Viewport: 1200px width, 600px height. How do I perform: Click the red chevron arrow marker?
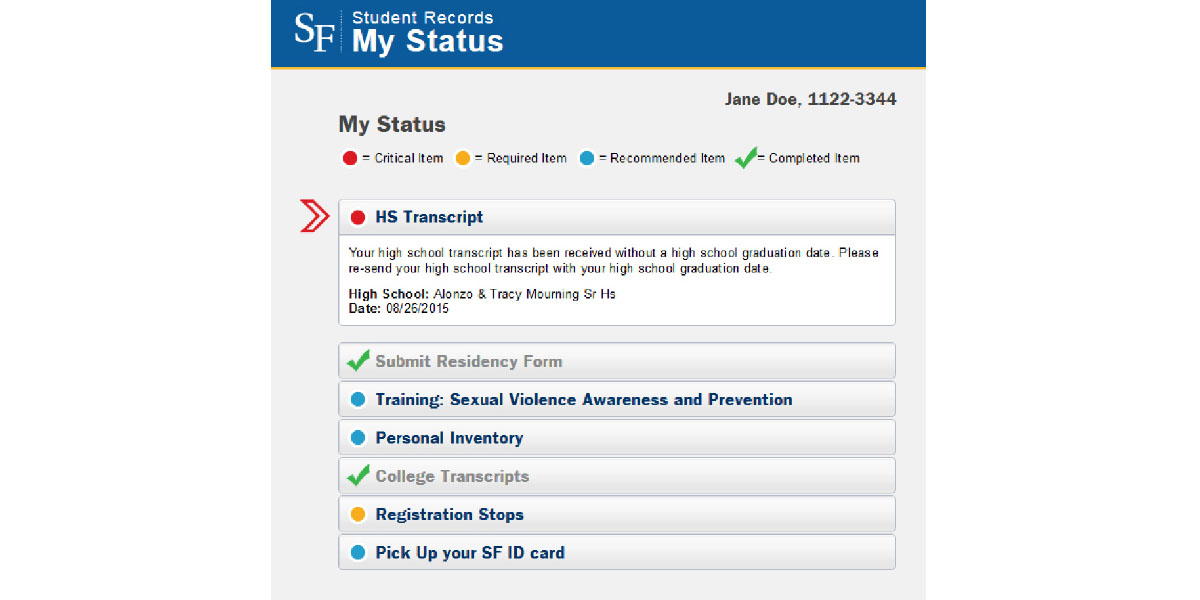[x=315, y=216]
